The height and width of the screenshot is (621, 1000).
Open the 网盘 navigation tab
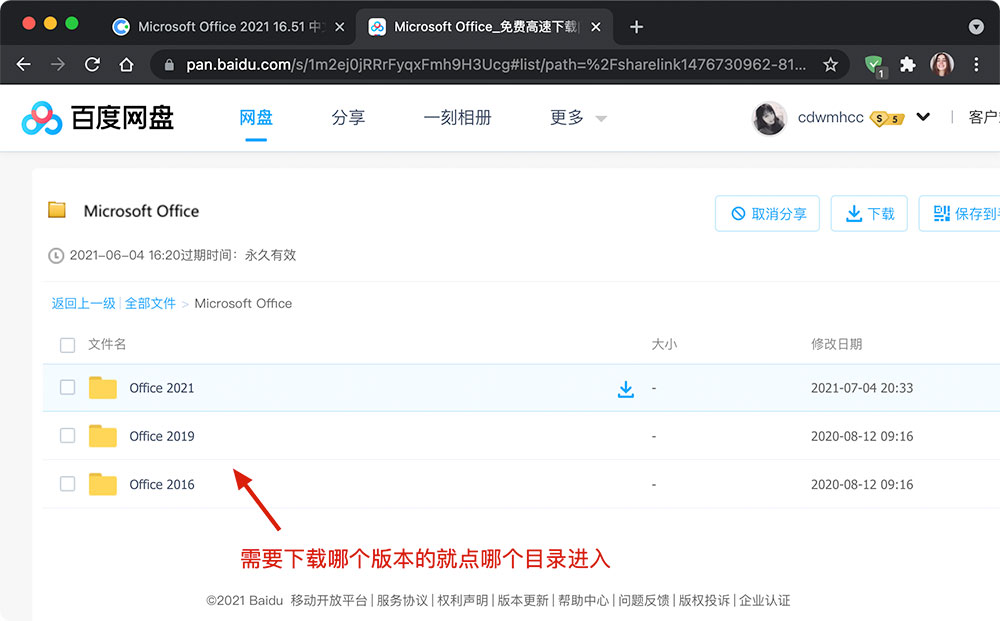tap(256, 117)
